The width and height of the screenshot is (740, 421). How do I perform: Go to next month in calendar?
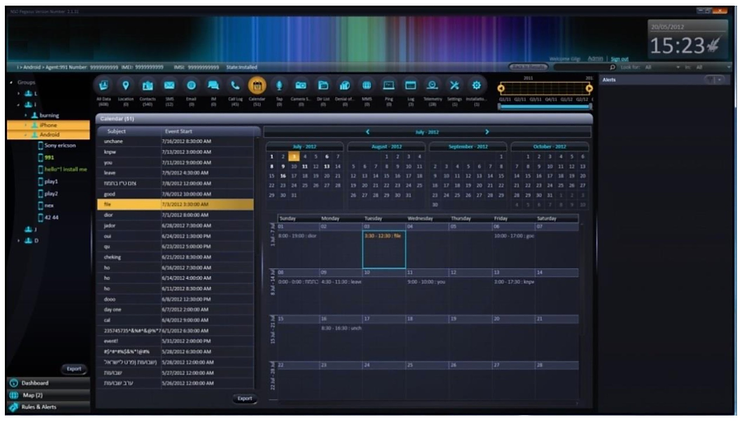pos(487,132)
